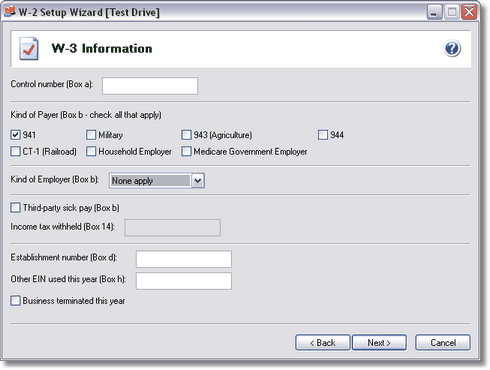Go to the Next wizard step

tap(379, 343)
